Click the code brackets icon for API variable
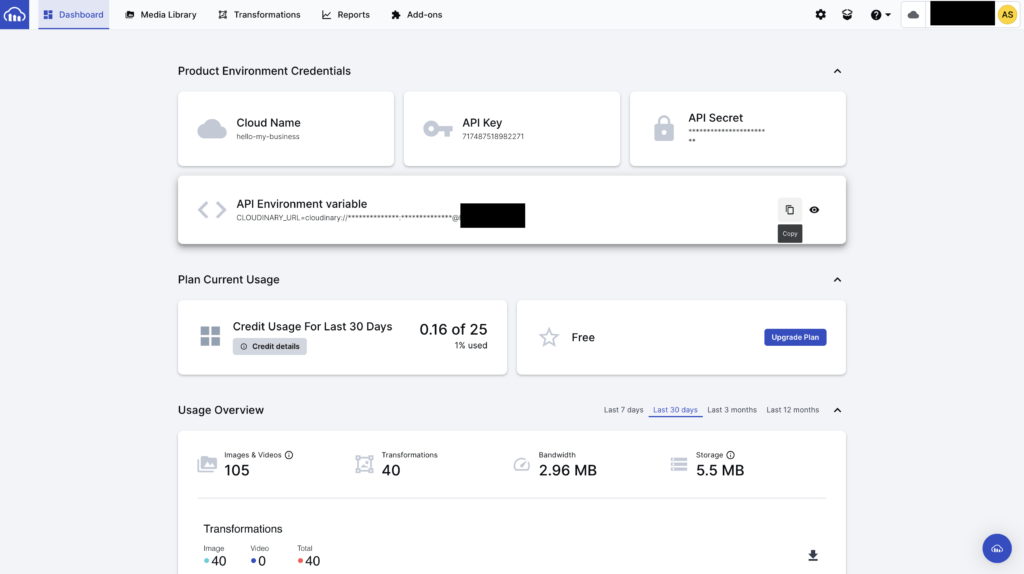The width and height of the screenshot is (1024, 574). (x=212, y=210)
